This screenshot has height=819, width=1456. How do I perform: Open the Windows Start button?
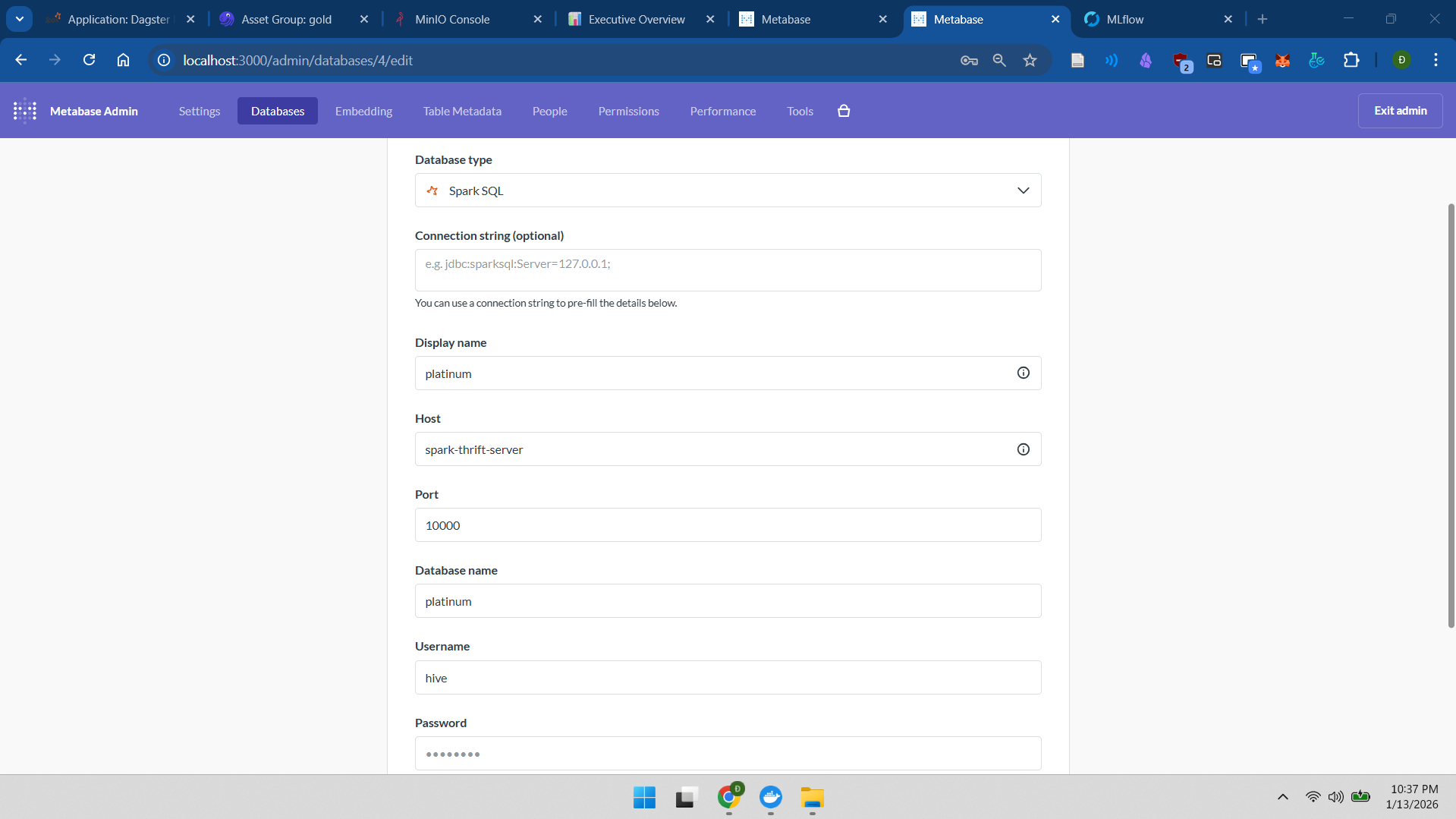pos(644,797)
